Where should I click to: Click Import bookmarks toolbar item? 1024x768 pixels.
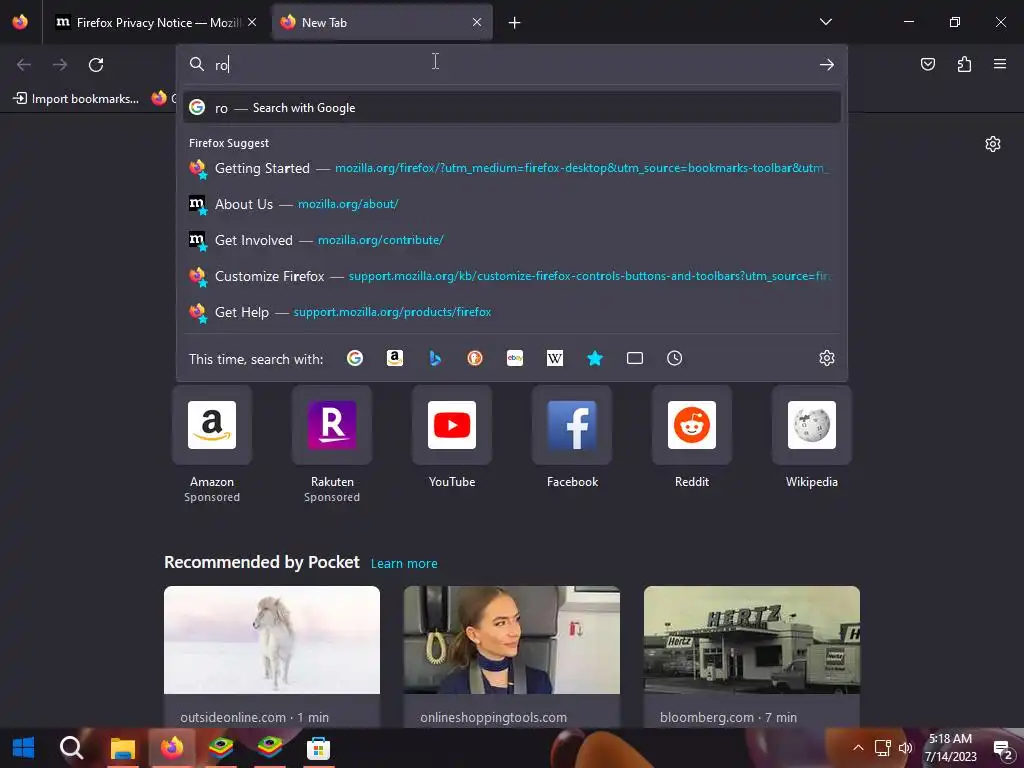click(77, 99)
